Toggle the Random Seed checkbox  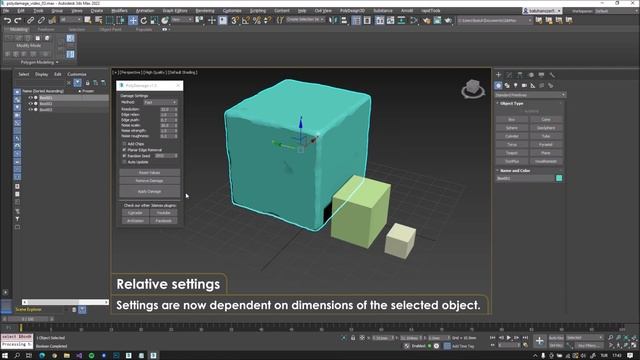pos(124,156)
